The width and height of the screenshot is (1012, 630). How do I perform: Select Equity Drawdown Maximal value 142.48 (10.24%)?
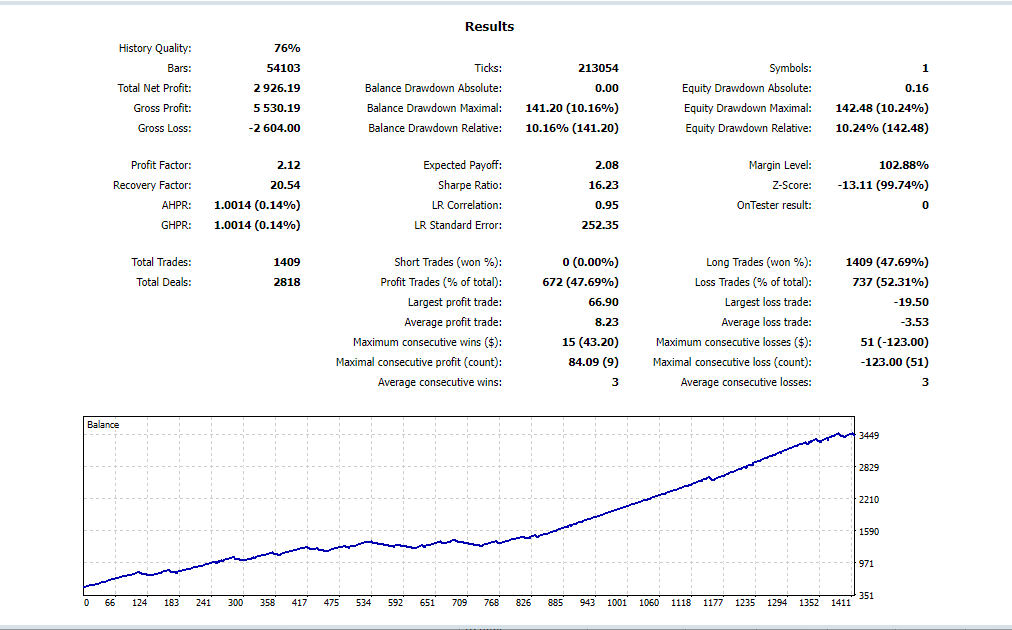(x=882, y=108)
